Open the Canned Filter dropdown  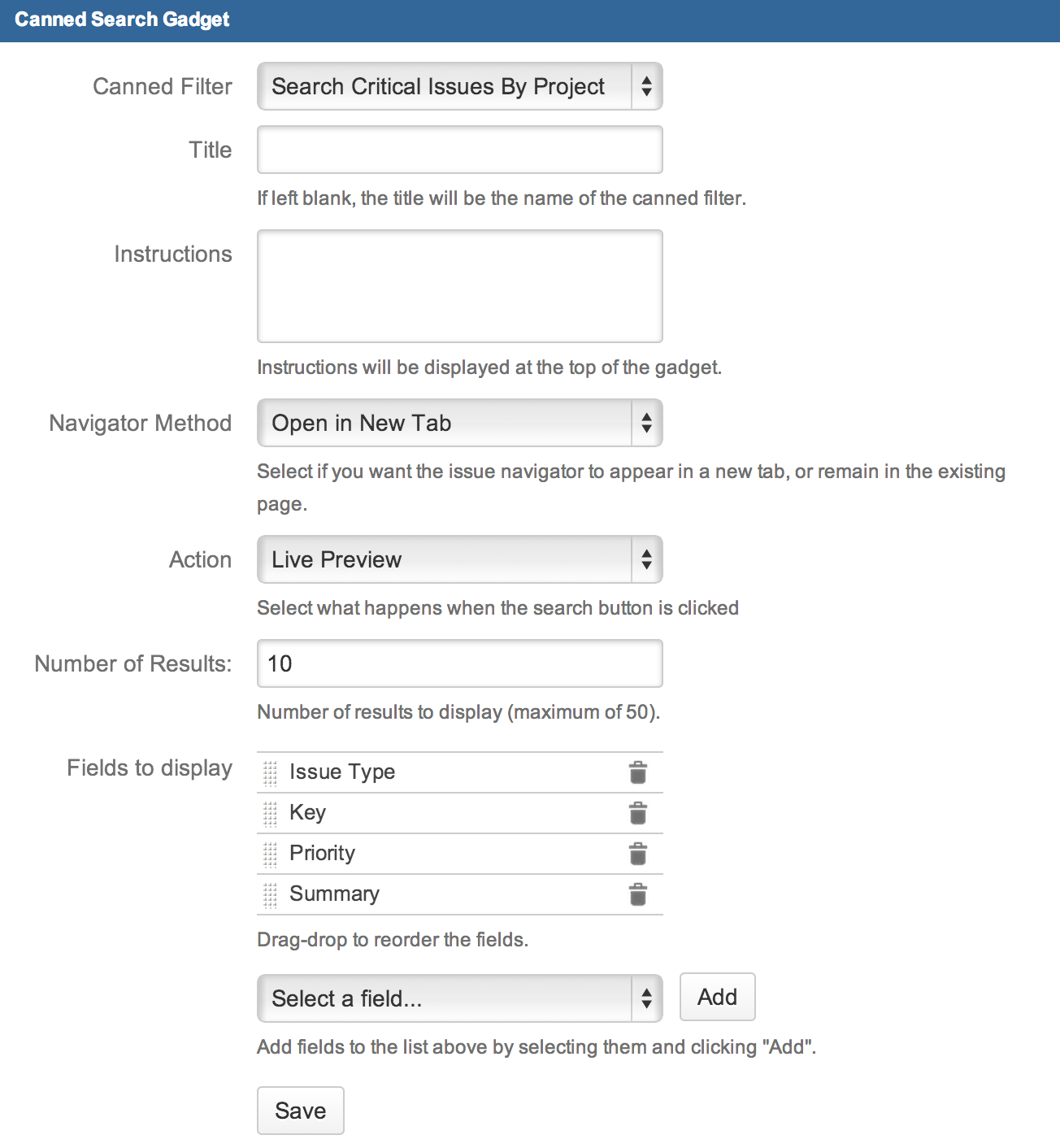pos(459,86)
